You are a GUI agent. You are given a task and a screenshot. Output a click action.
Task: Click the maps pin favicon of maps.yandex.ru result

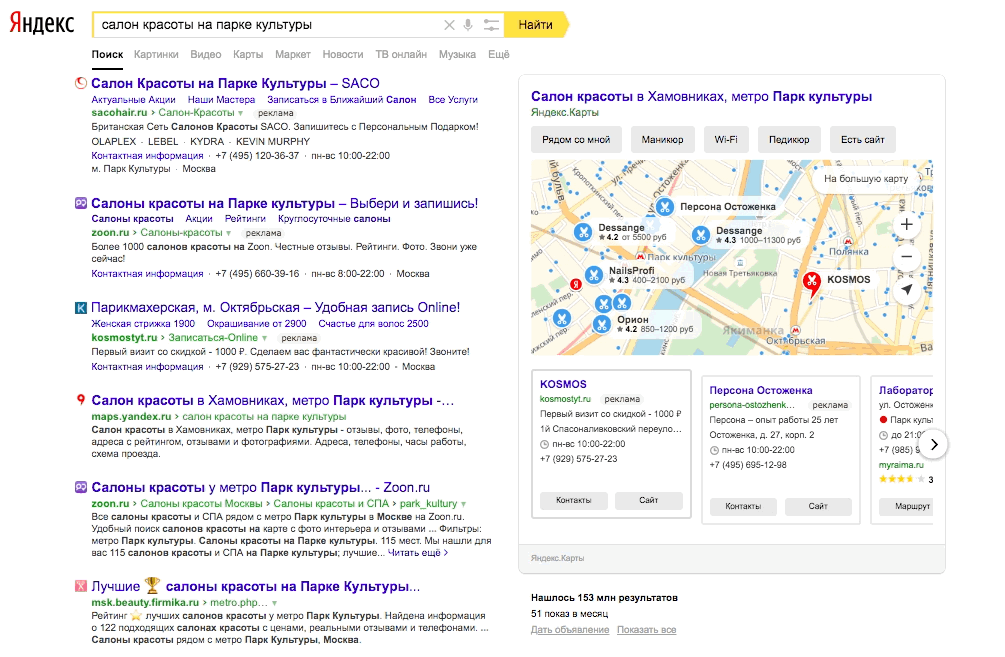click(81, 400)
